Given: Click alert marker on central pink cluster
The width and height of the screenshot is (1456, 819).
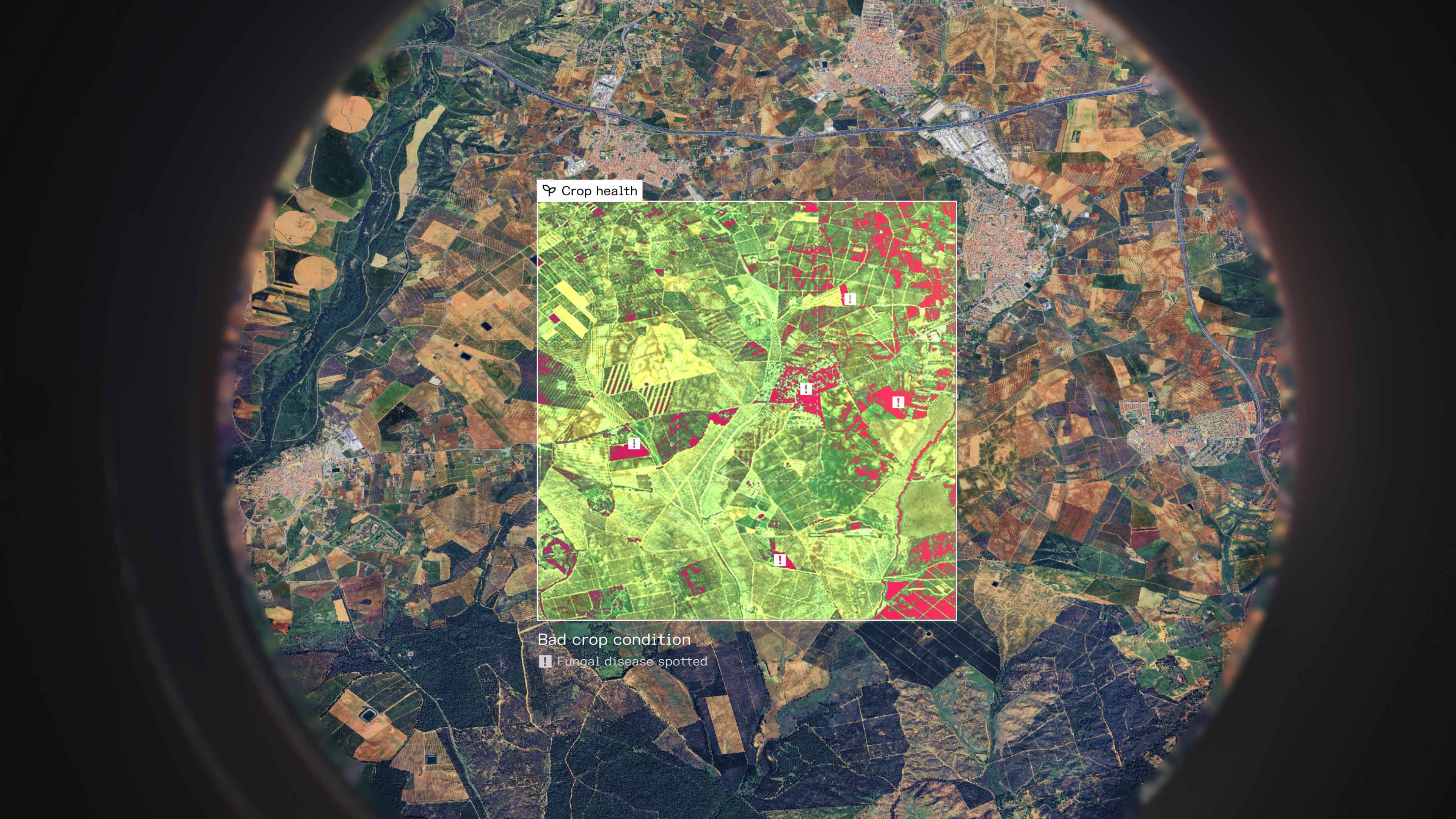Looking at the screenshot, I should pyautogui.click(x=806, y=389).
